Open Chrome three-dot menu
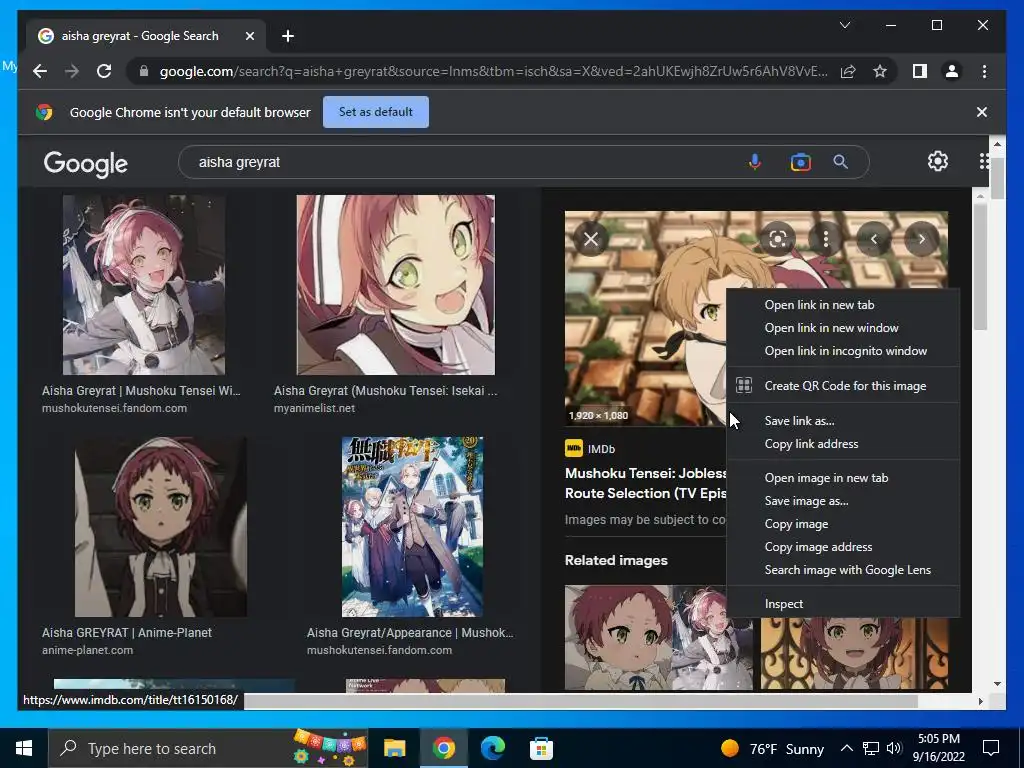Viewport: 1024px width, 768px height. tap(984, 71)
